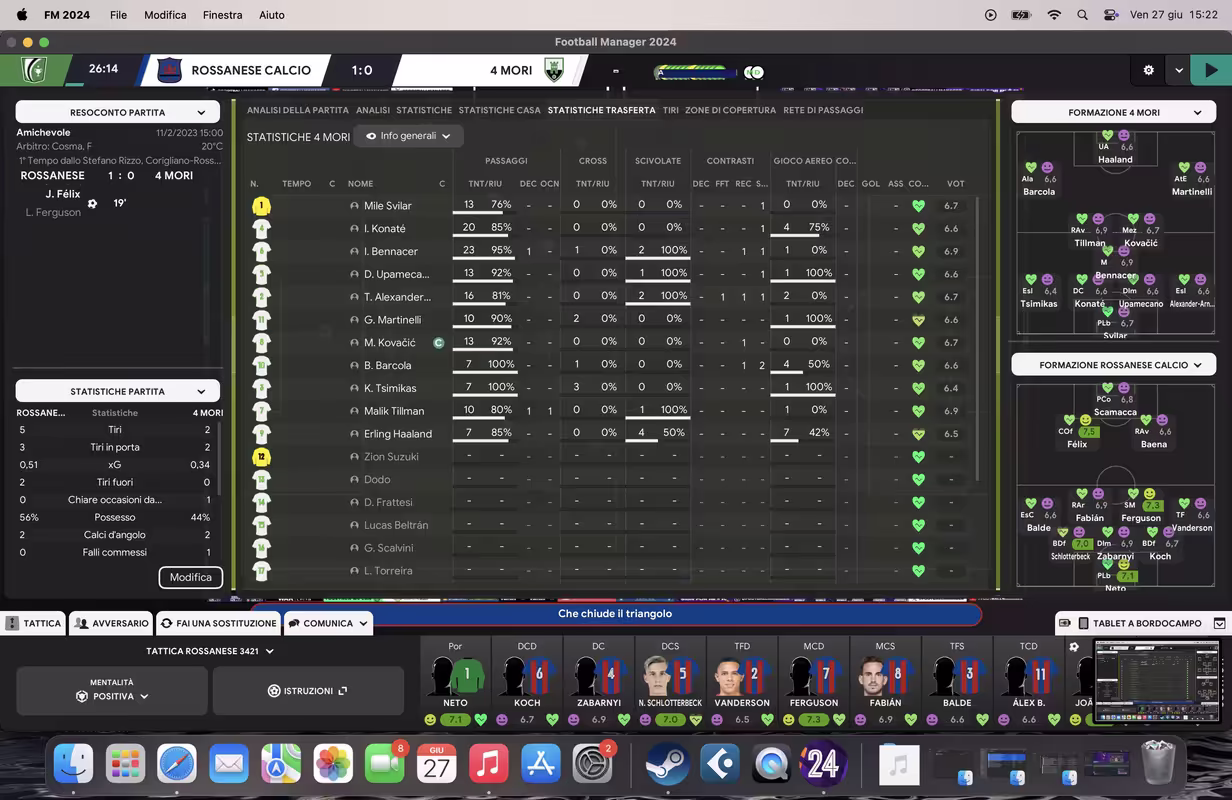This screenshot has height=800, width=1232.
Task: Click the green competition logo at top left
Action: (34, 70)
